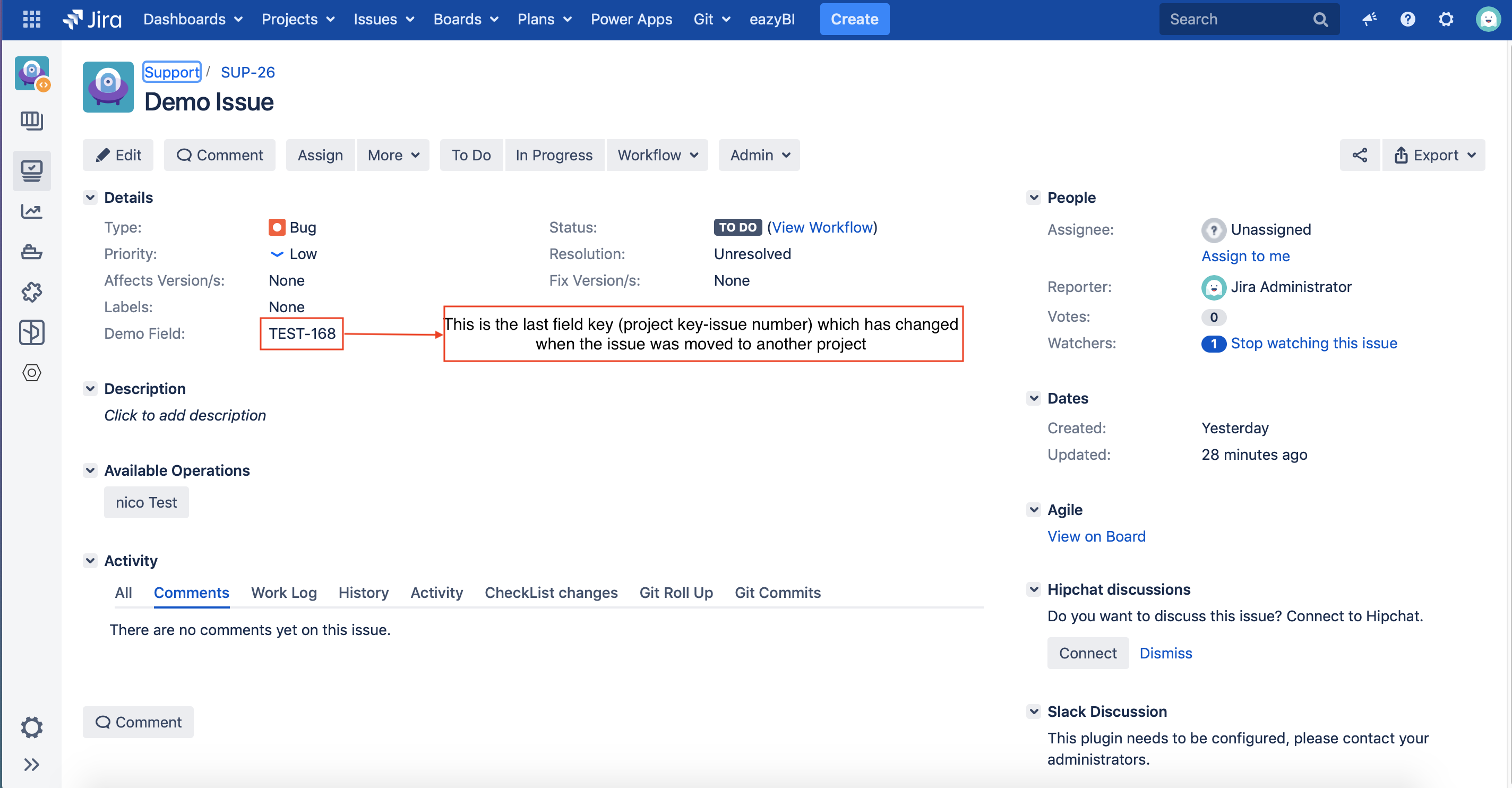Expand sidebar with double-arrow icon
Viewport: 1512px width, 788px height.
click(x=32, y=764)
